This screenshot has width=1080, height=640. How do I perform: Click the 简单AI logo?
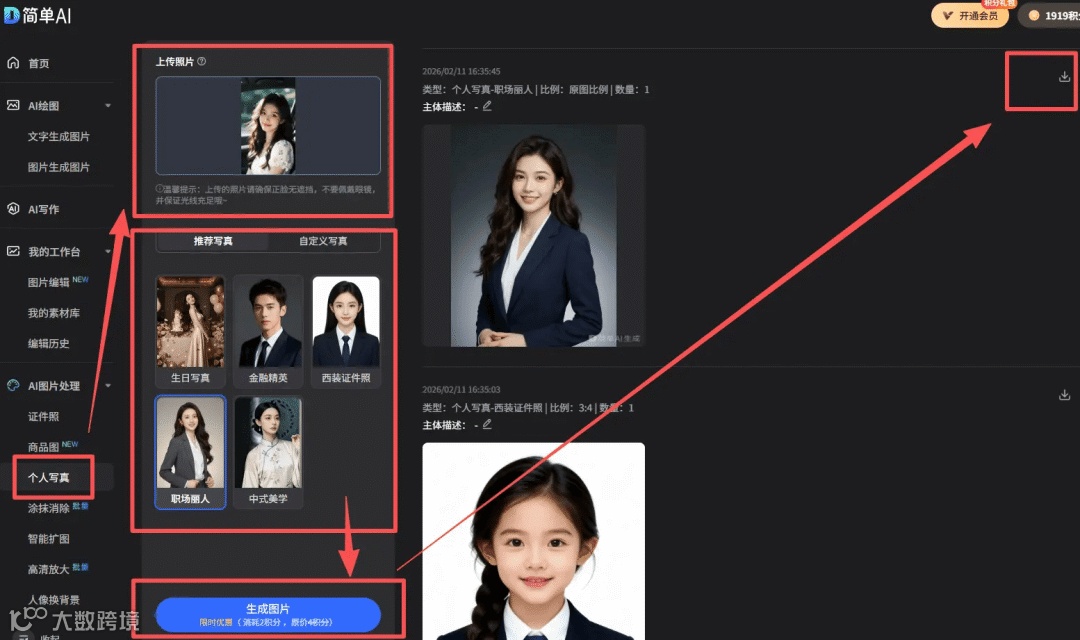(38, 15)
